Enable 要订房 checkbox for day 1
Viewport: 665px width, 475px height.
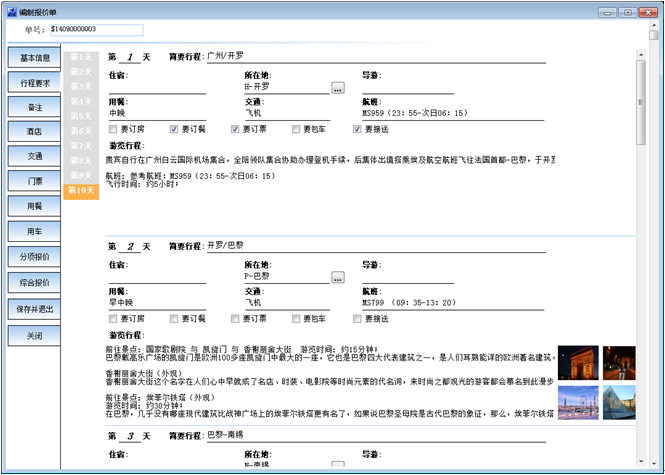[113, 129]
